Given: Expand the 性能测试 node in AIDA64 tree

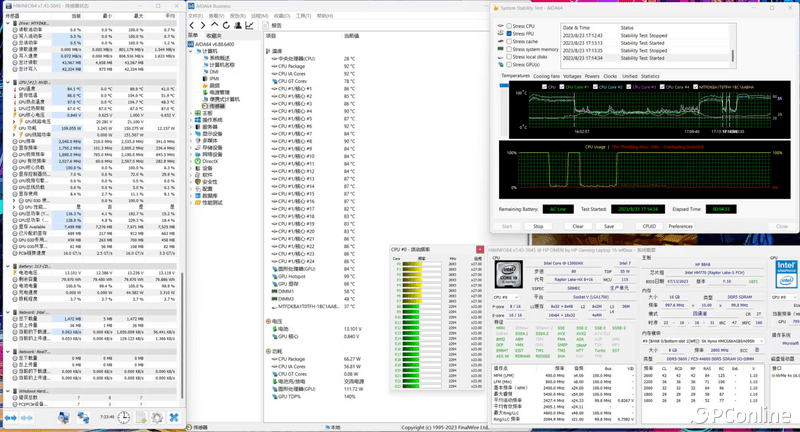Looking at the screenshot, I should pyautogui.click(x=191, y=202).
